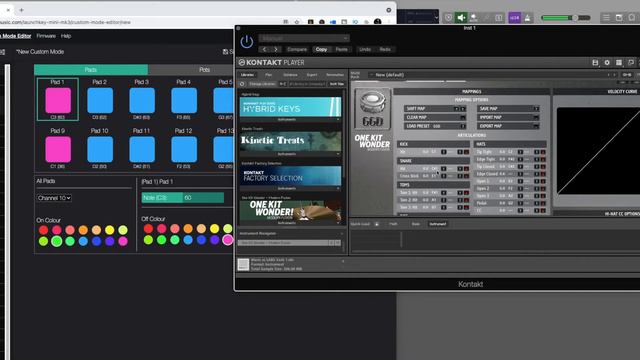Click the Quick-Load toggle icon
Screen dimensions: 640x360
[x=376, y=224]
